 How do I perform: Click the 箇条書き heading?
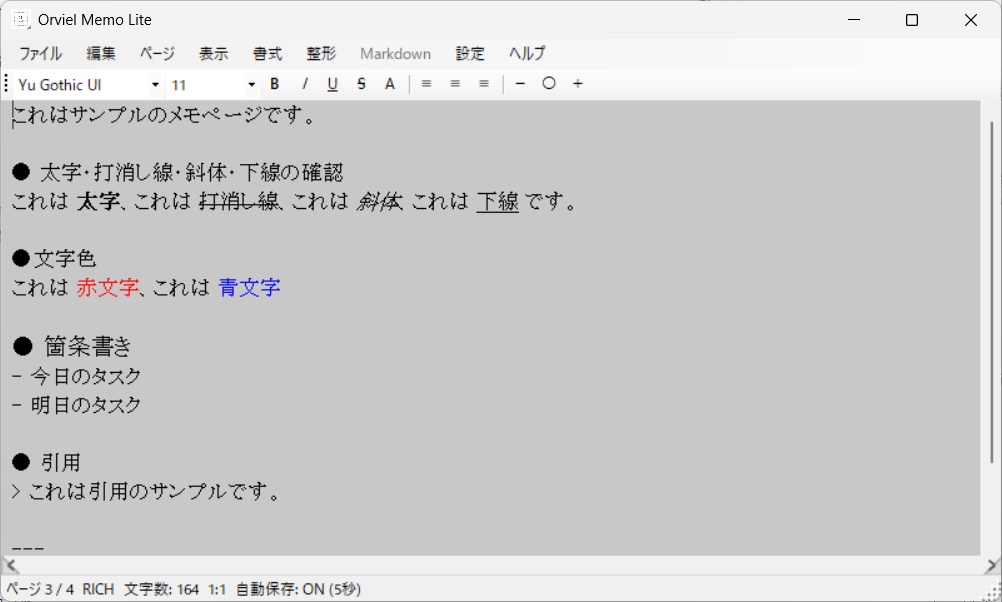coord(88,346)
